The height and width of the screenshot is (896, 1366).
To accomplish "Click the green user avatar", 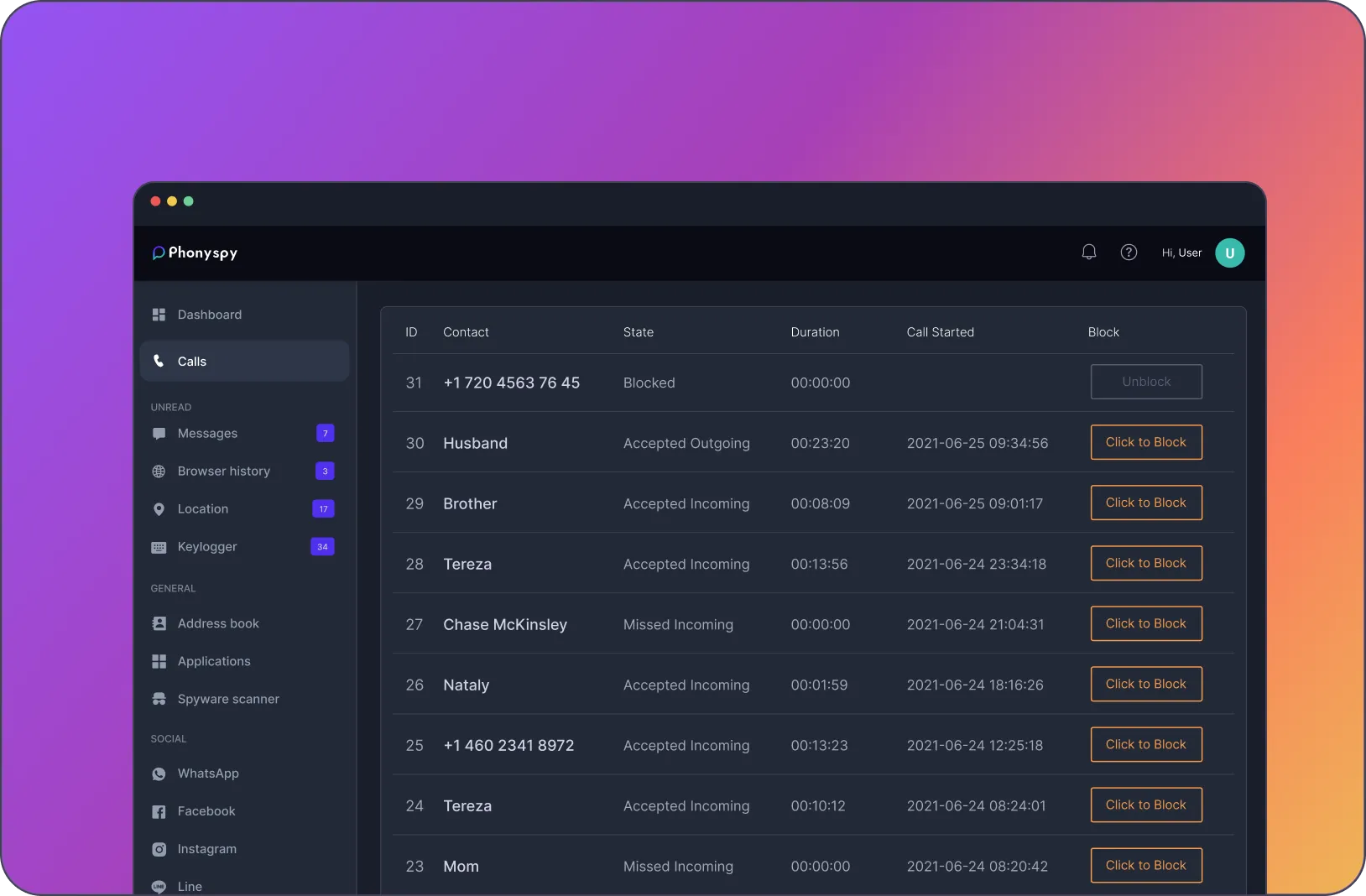I will click(x=1229, y=253).
